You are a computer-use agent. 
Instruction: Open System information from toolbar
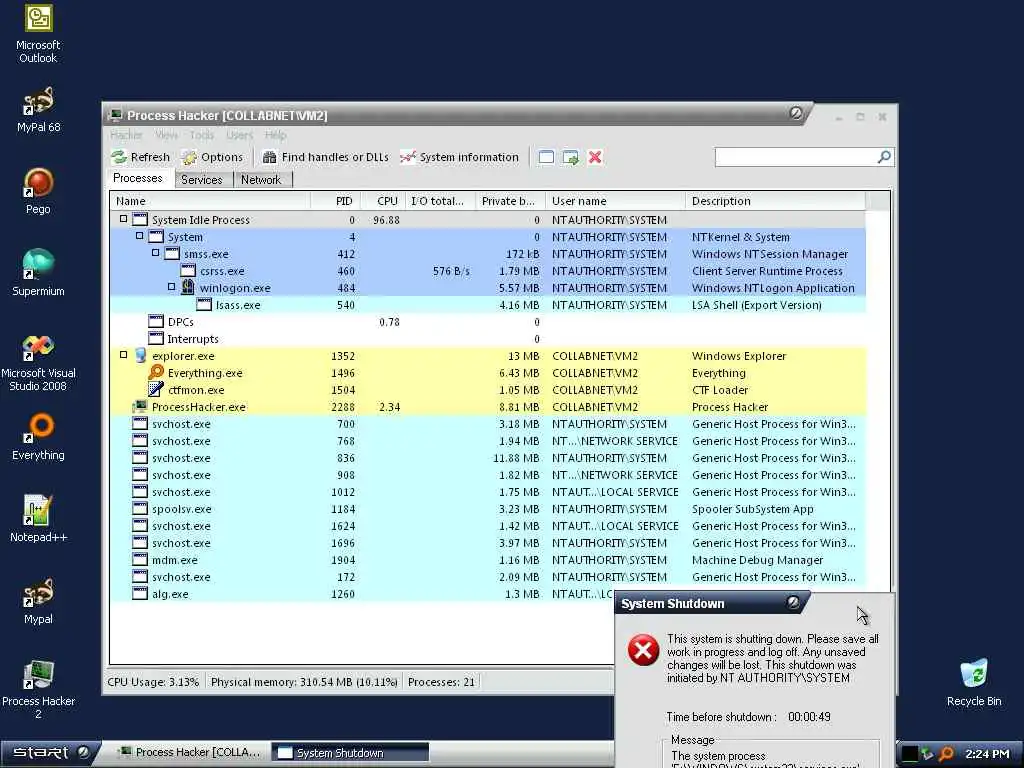click(x=459, y=157)
